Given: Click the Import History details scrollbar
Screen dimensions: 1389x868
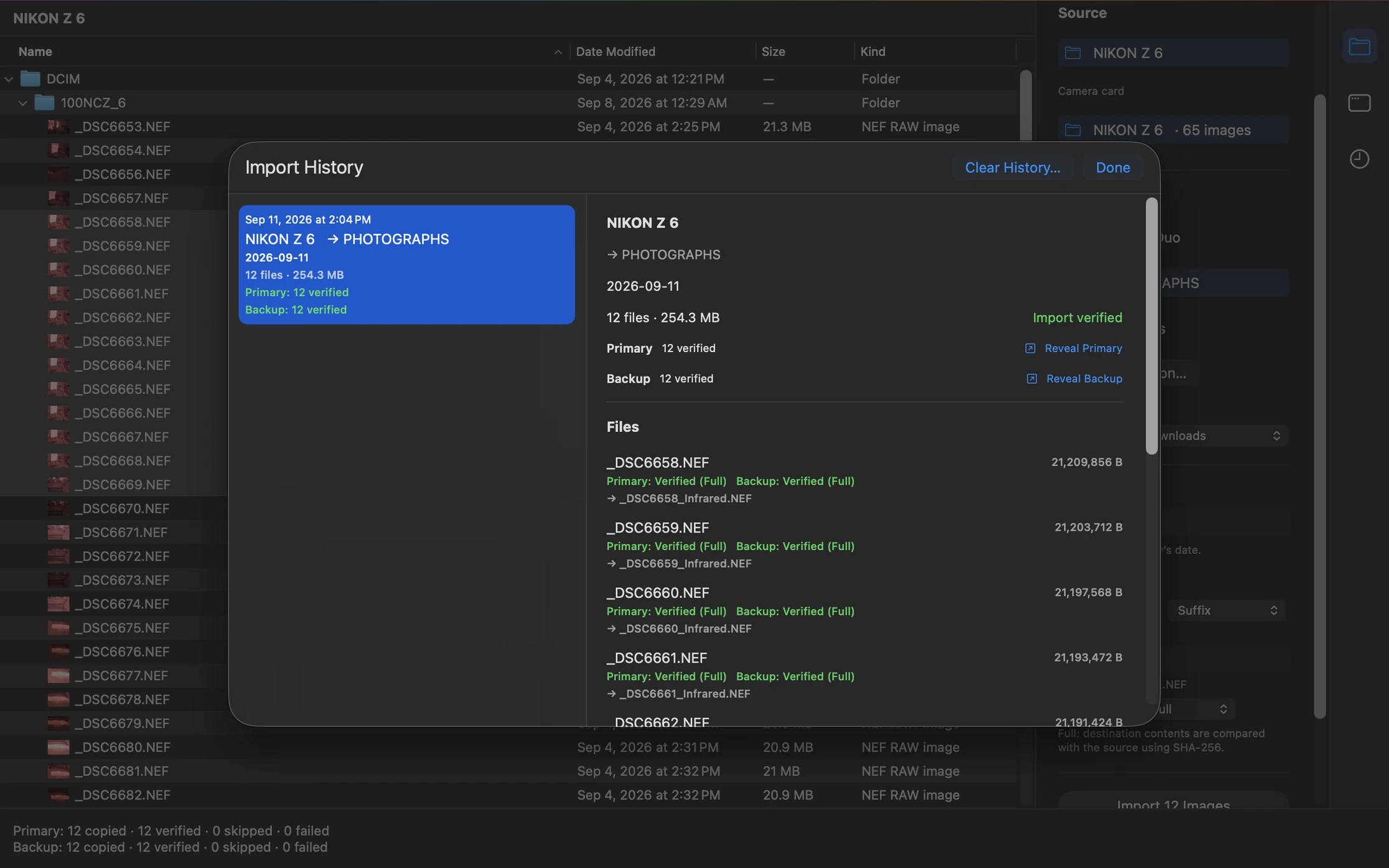Looking at the screenshot, I should pos(1151,326).
